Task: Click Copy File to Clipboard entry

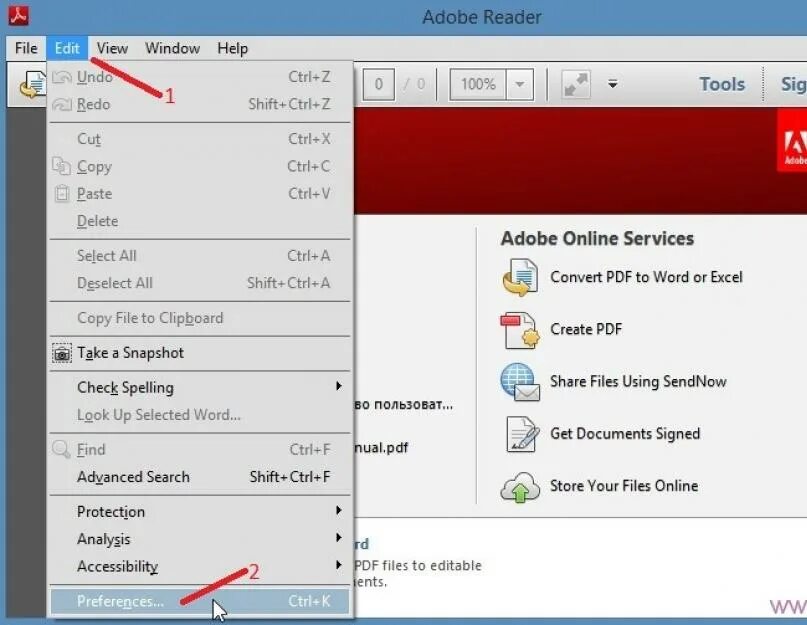Action: pyautogui.click(x=200, y=318)
